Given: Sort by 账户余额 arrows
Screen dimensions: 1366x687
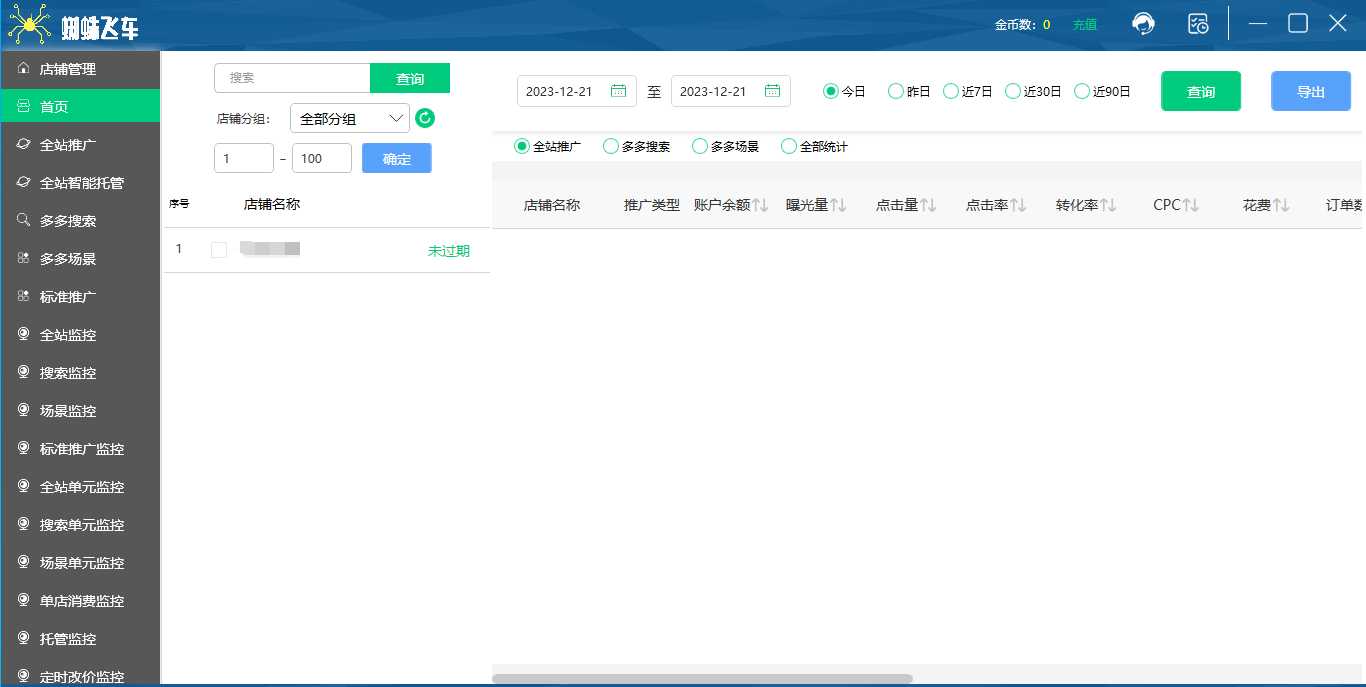Looking at the screenshot, I should [x=760, y=205].
